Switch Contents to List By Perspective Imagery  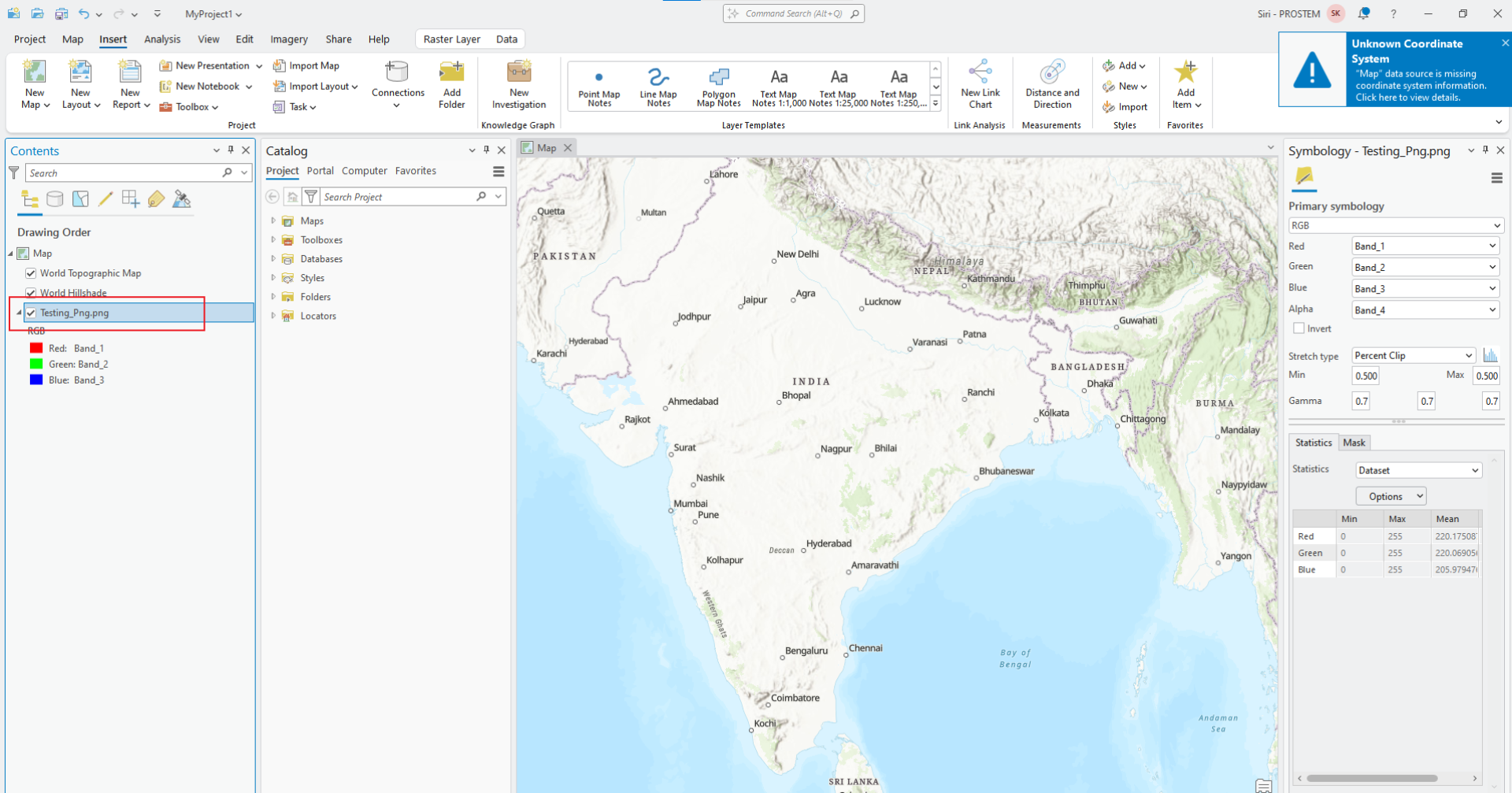[182, 199]
